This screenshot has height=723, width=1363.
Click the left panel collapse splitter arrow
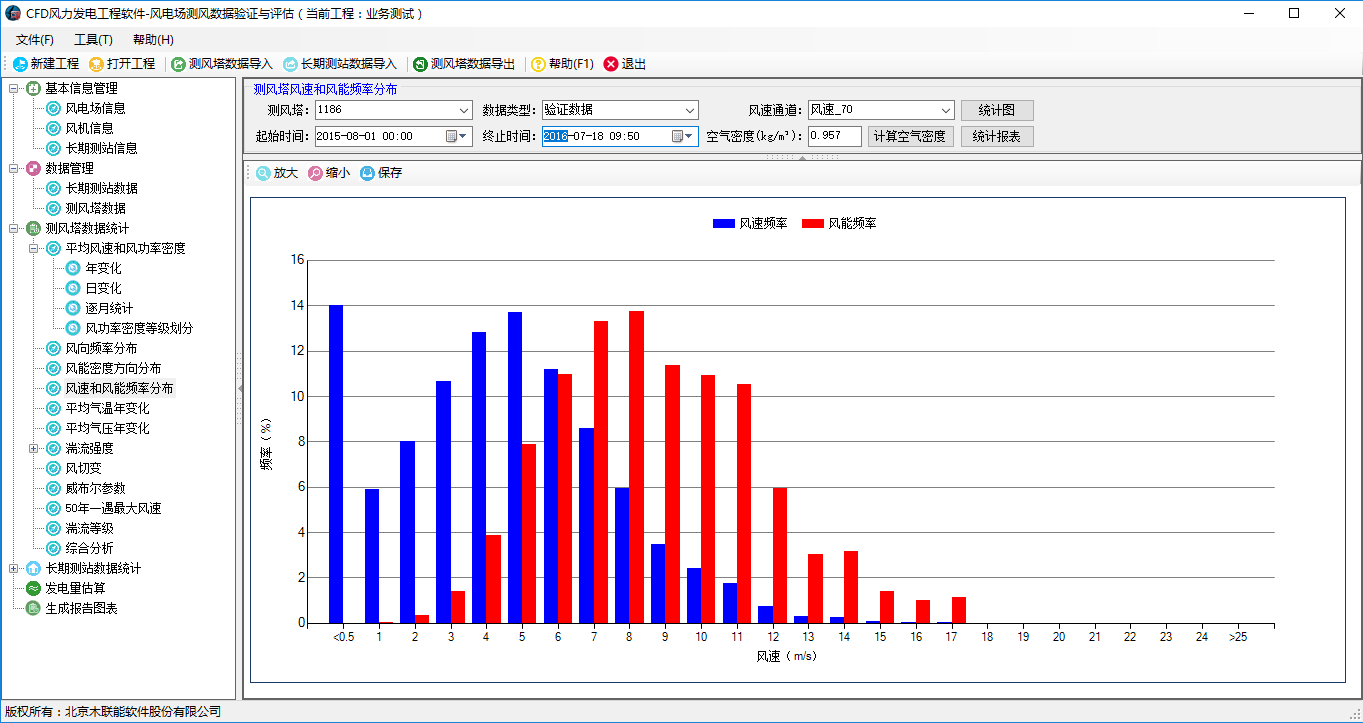[239, 387]
